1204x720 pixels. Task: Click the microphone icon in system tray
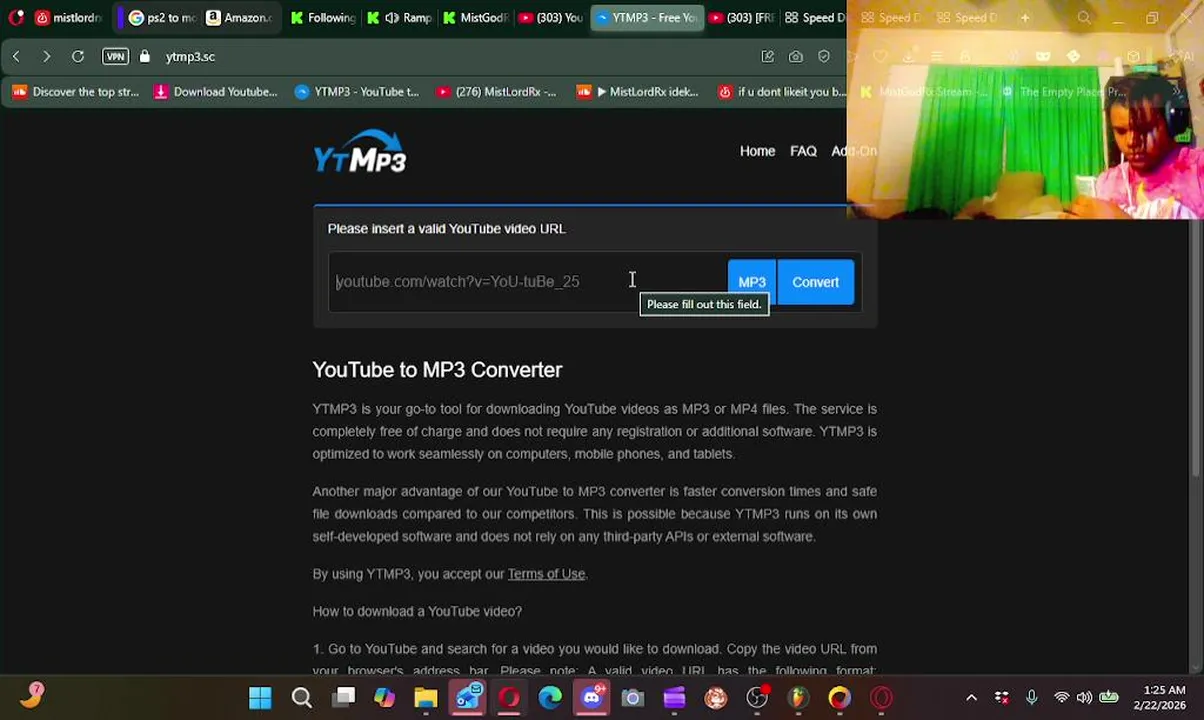[x=1032, y=697]
